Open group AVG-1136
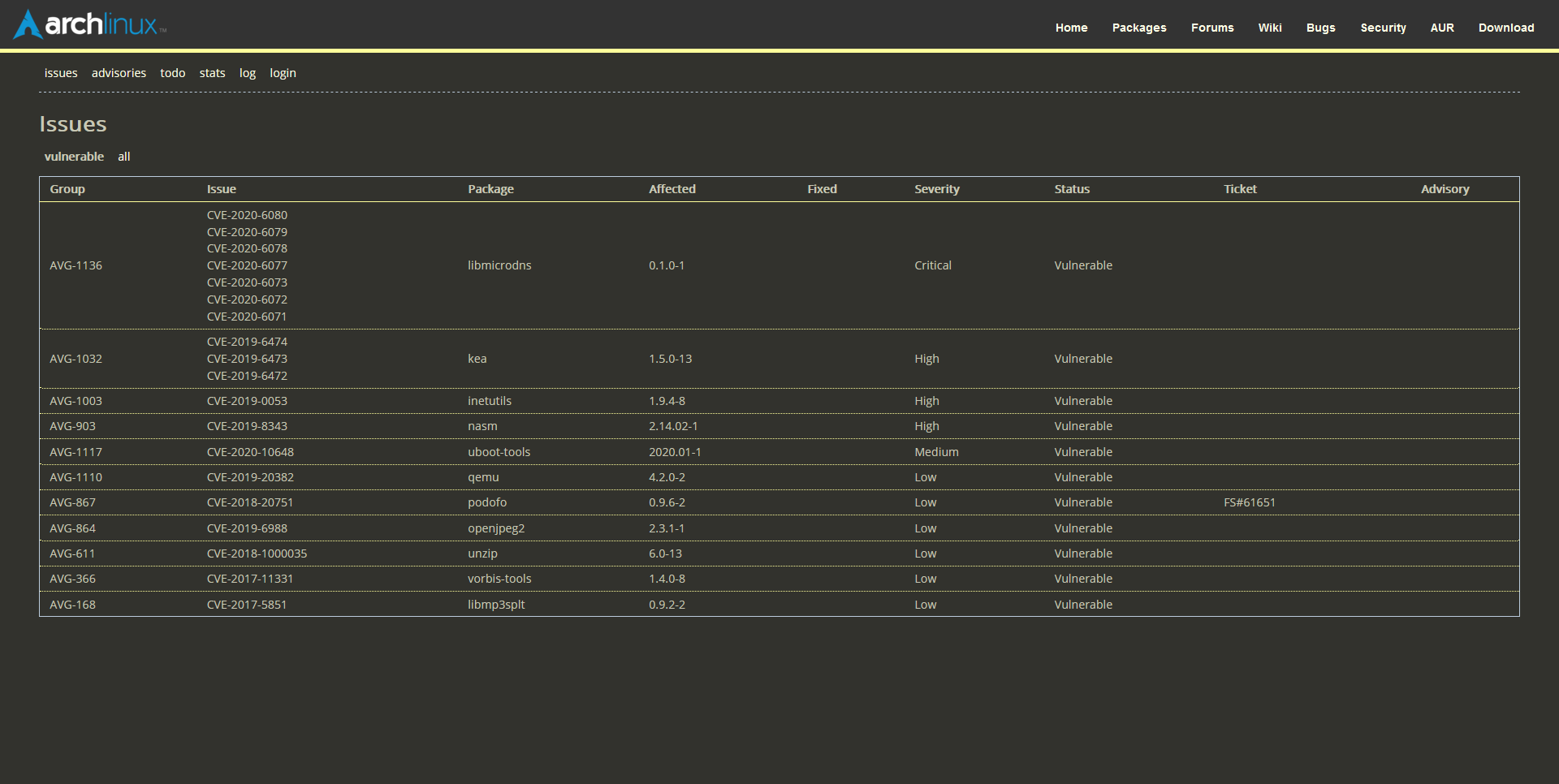1559x784 pixels. pyautogui.click(x=76, y=265)
